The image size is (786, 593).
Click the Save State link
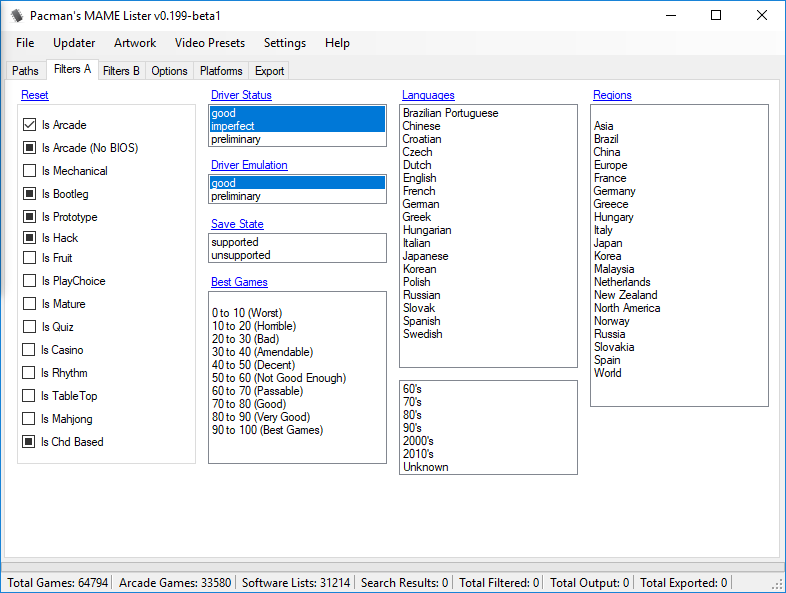237,224
